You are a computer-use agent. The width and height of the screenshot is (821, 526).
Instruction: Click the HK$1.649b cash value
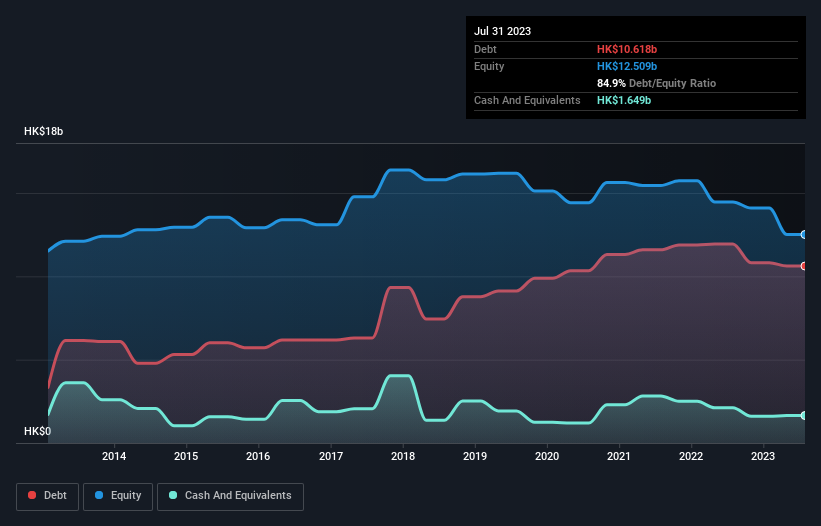[x=624, y=100]
